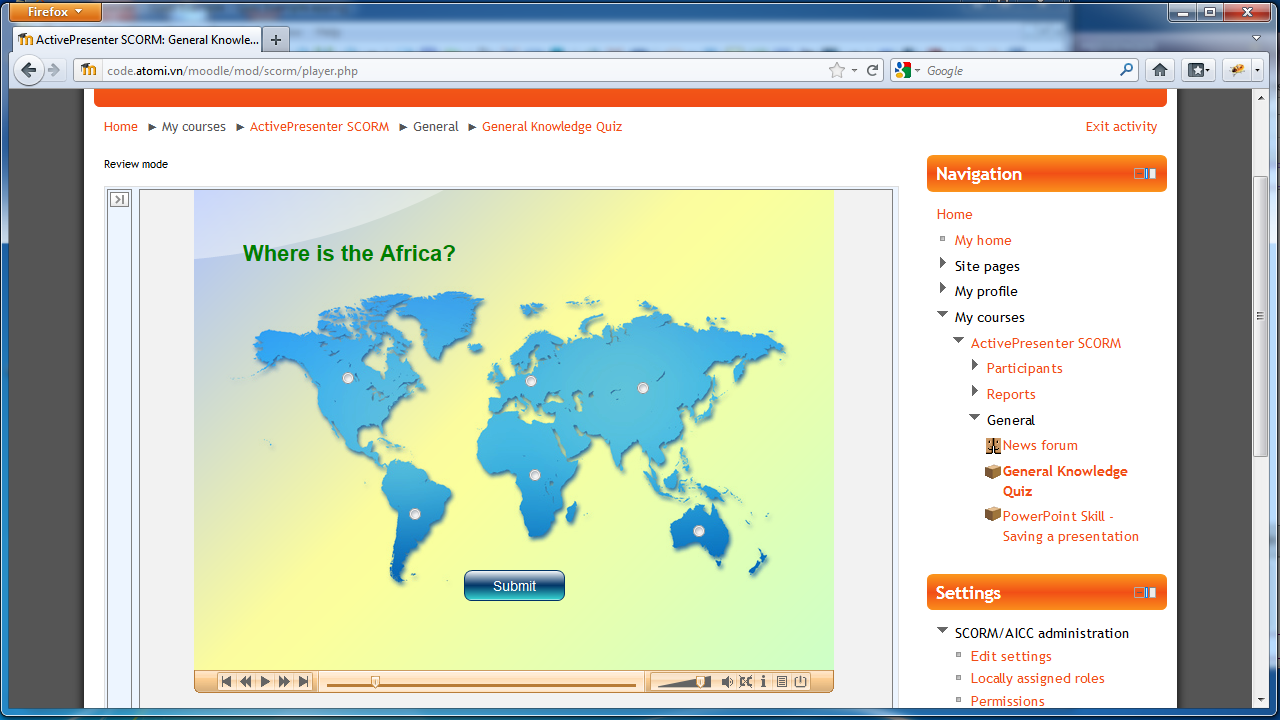This screenshot has width=1280, height=720.
Task: Click the playback progress slider handle
Action: click(x=376, y=682)
